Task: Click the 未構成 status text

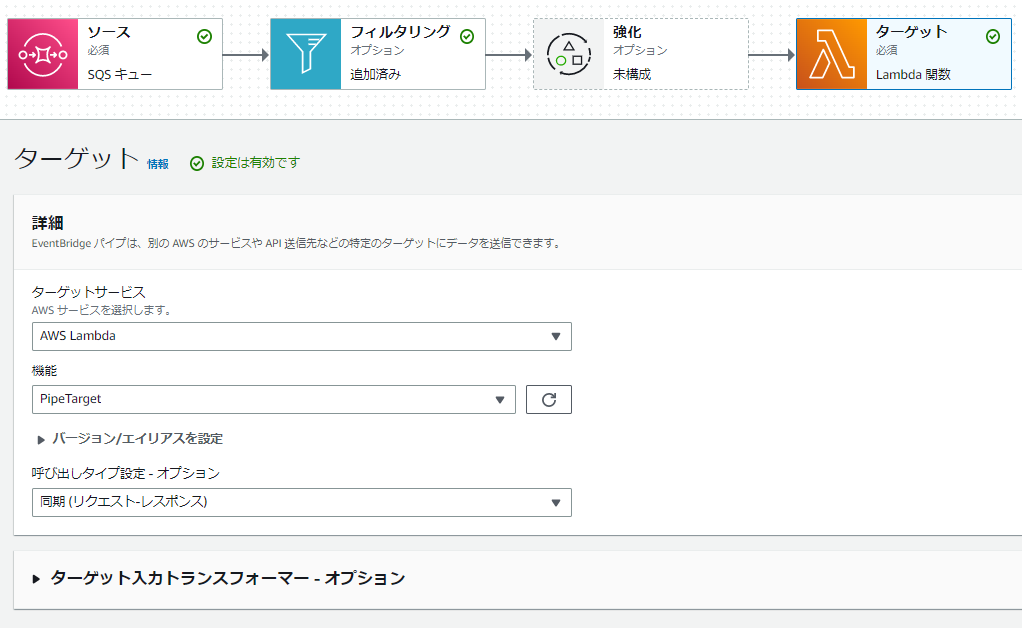Action: tap(632, 75)
